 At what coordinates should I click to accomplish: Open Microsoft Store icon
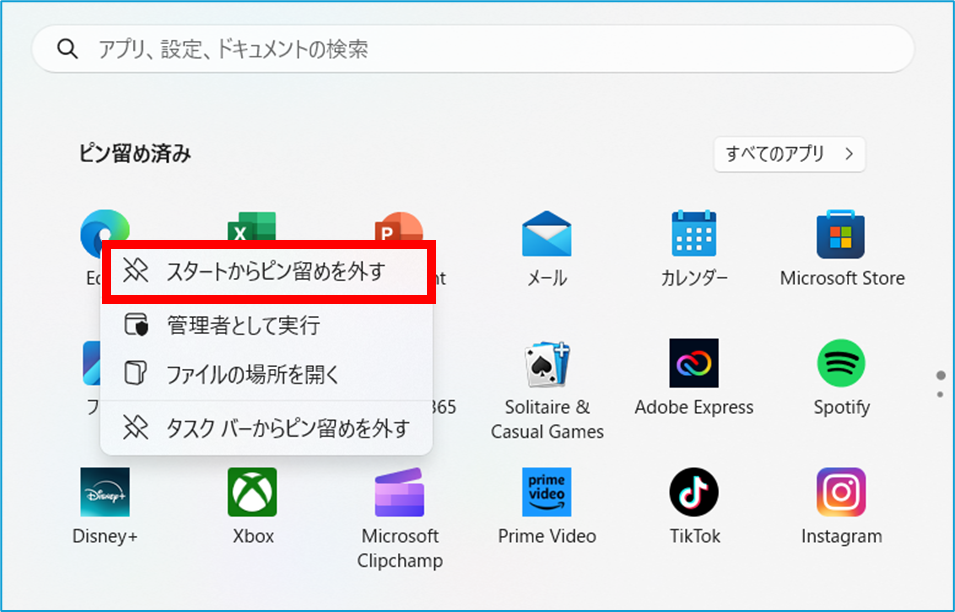pyautogui.click(x=841, y=236)
